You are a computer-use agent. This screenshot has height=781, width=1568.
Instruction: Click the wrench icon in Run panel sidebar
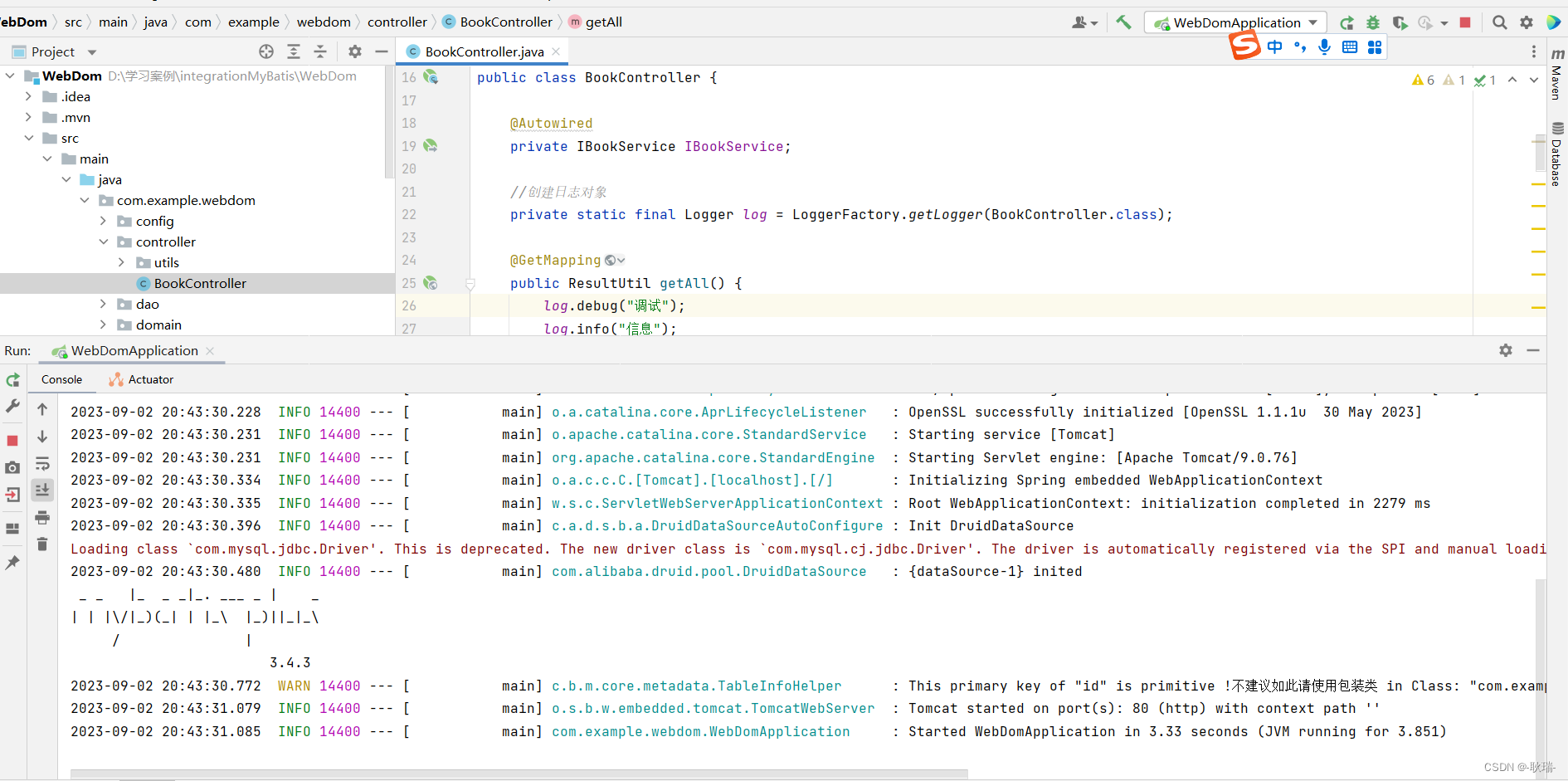coord(12,406)
